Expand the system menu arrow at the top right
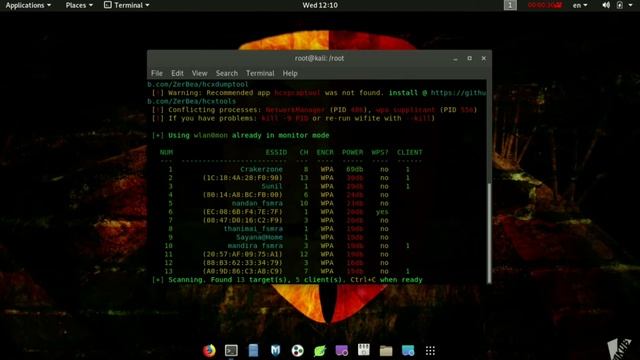640x360 pixels. [631, 5]
